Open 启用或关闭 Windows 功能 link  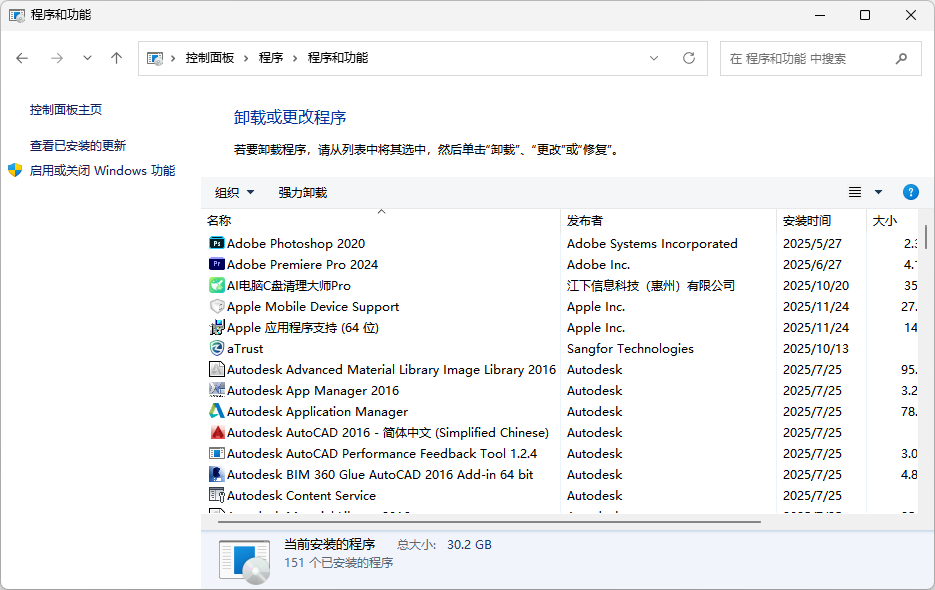(x=102, y=171)
